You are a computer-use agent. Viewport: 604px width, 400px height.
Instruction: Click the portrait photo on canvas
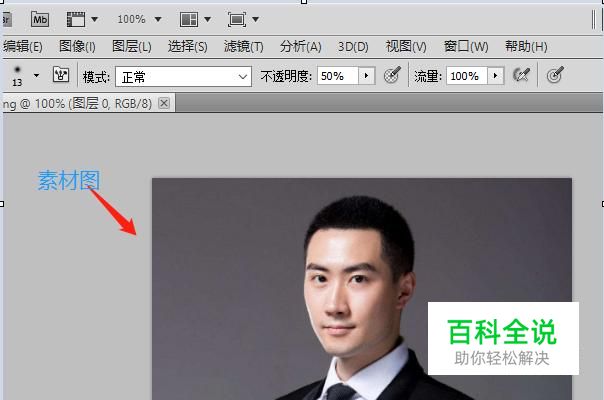click(x=362, y=289)
